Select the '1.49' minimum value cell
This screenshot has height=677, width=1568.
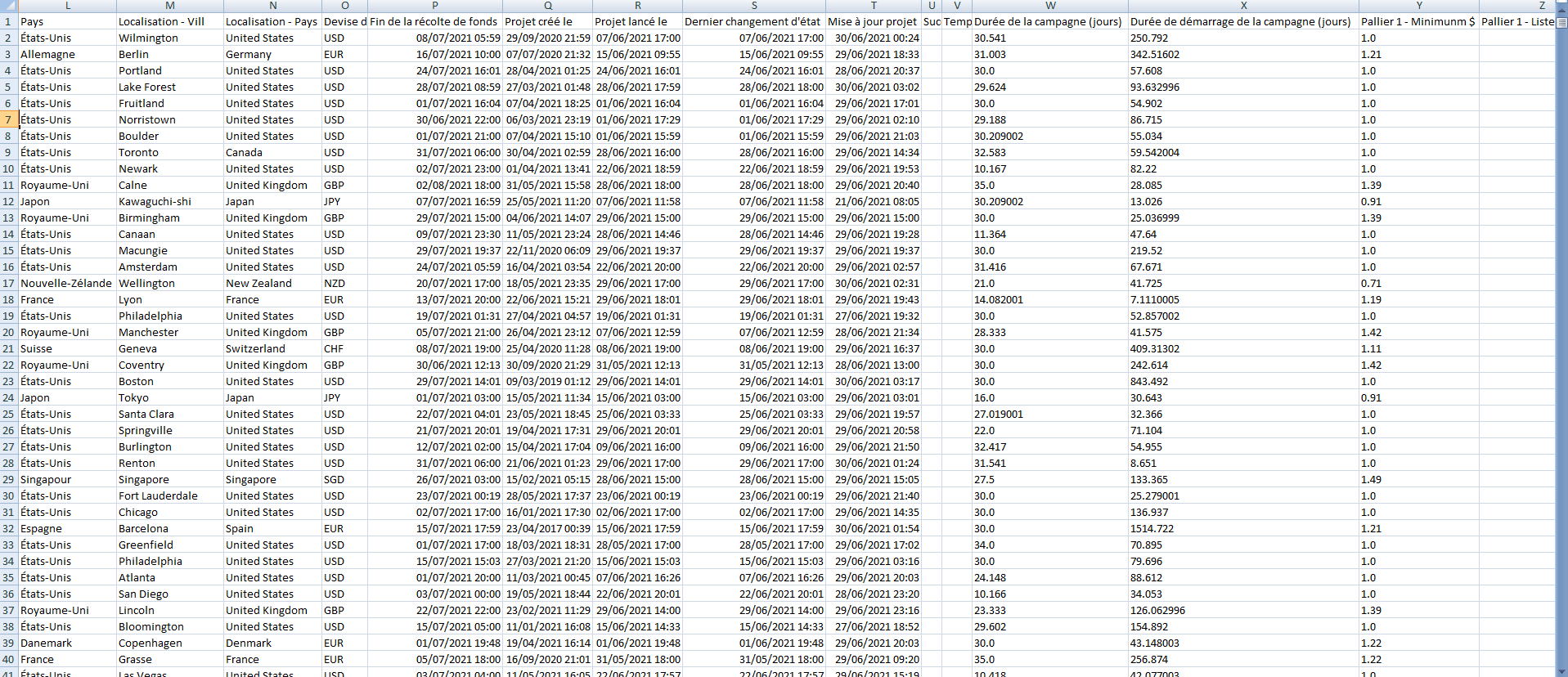[1419, 479]
